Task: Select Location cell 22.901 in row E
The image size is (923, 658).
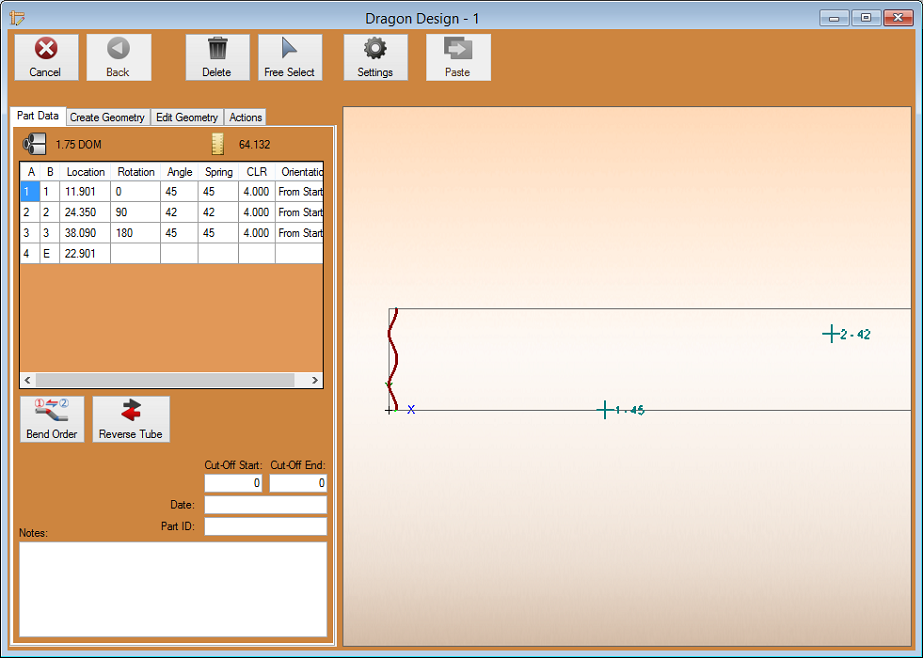Action: pos(85,254)
